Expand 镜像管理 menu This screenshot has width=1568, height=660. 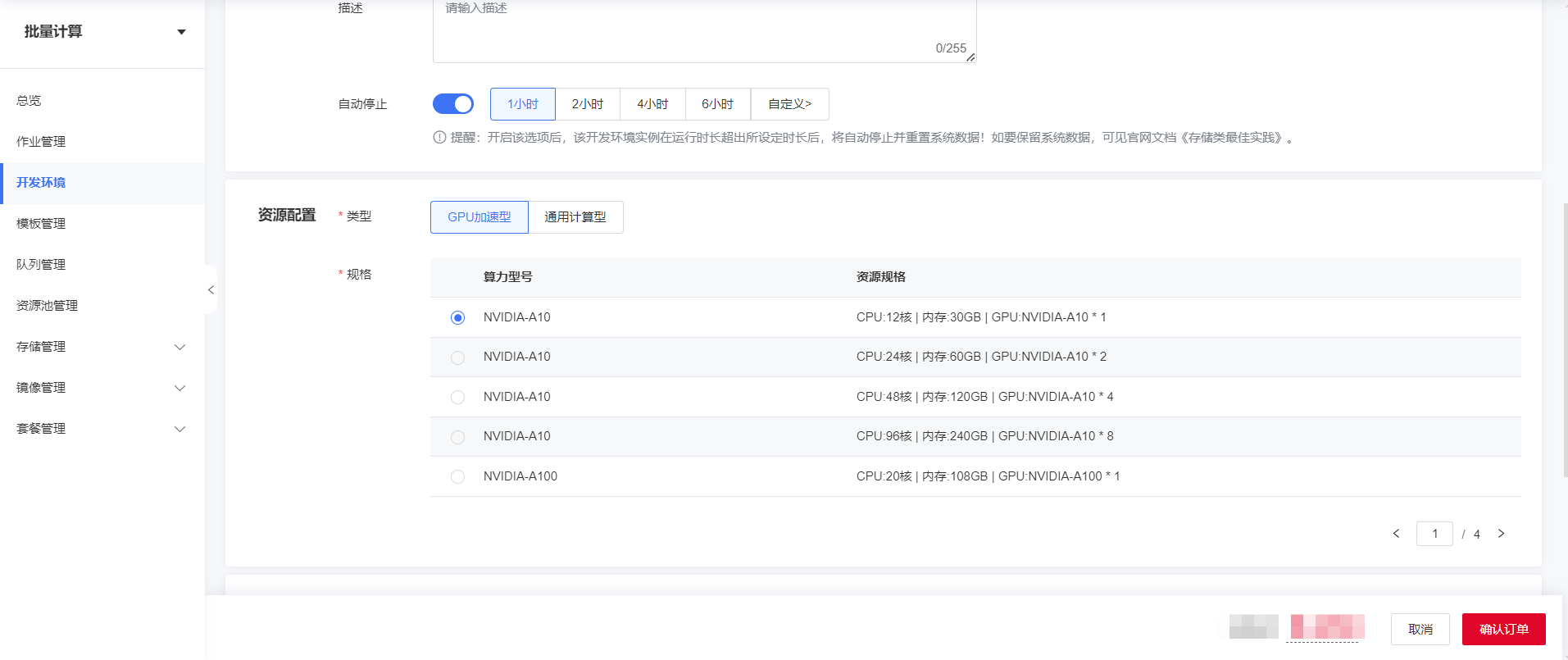tap(180, 388)
